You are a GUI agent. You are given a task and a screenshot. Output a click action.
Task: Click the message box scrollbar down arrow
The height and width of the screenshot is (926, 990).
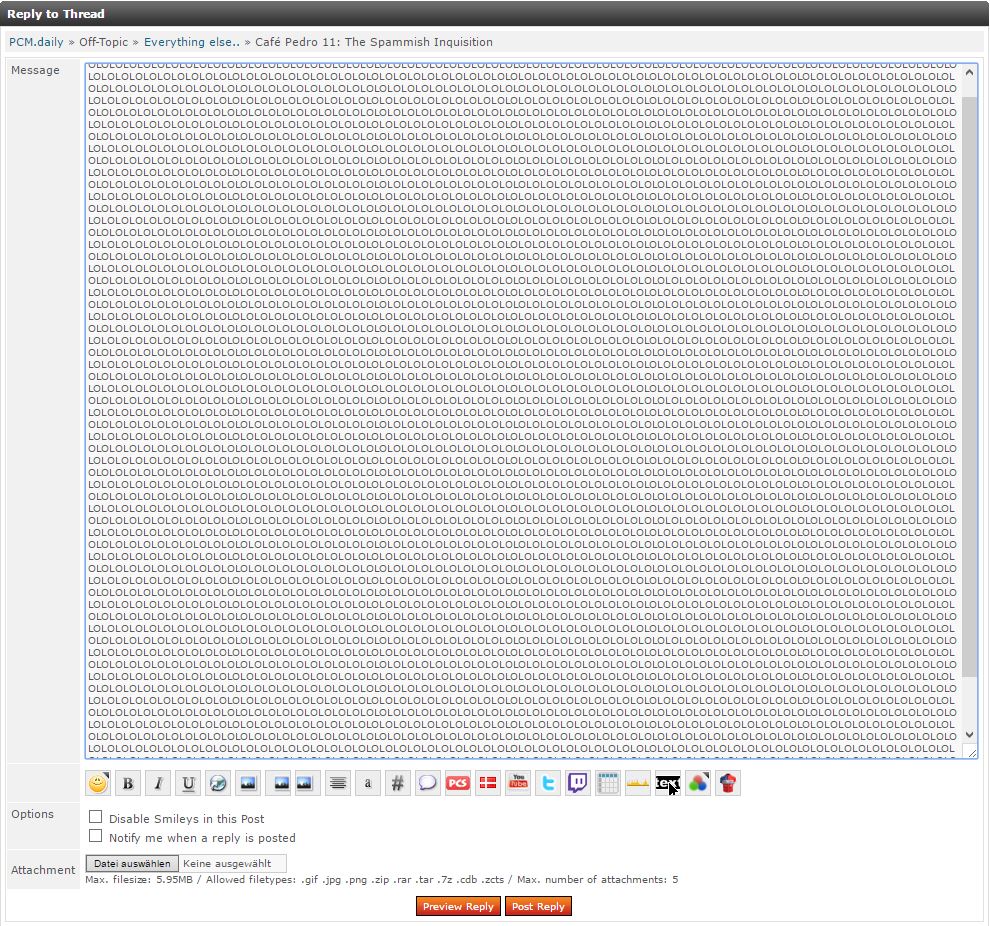coord(968,734)
